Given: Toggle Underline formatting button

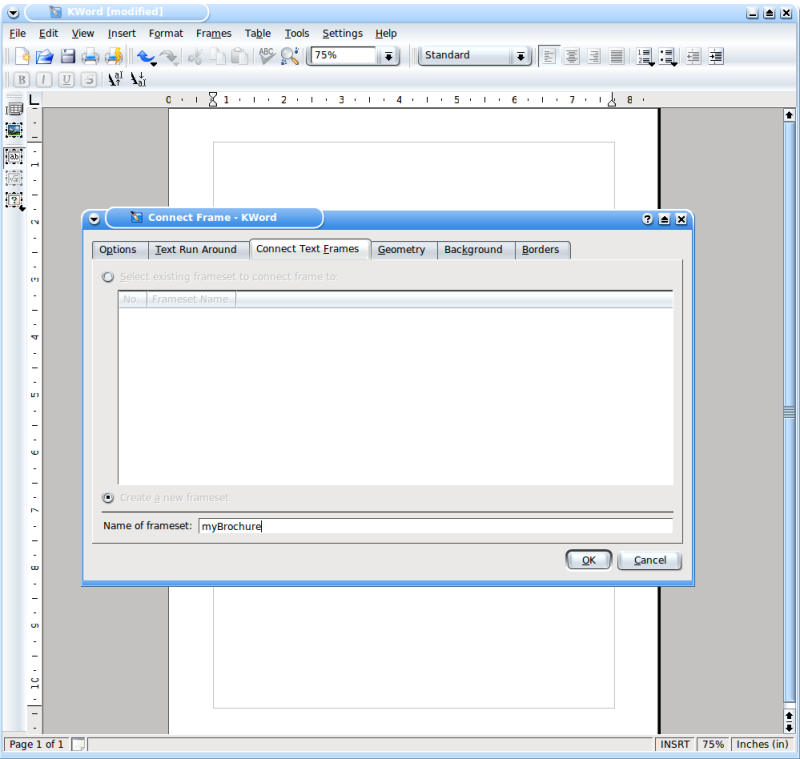Looking at the screenshot, I should point(66,80).
